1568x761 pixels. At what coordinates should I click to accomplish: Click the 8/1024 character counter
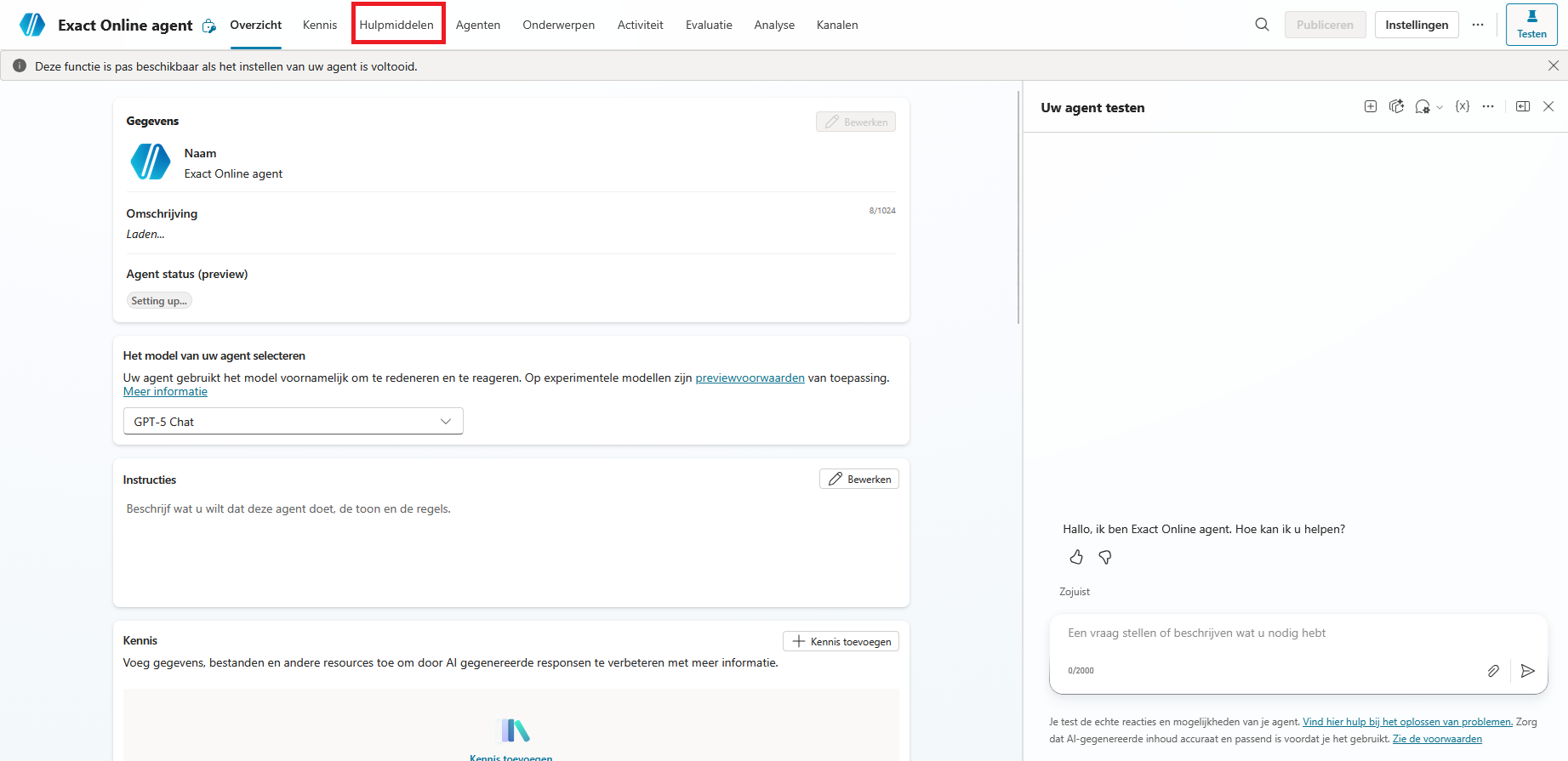pos(882,210)
